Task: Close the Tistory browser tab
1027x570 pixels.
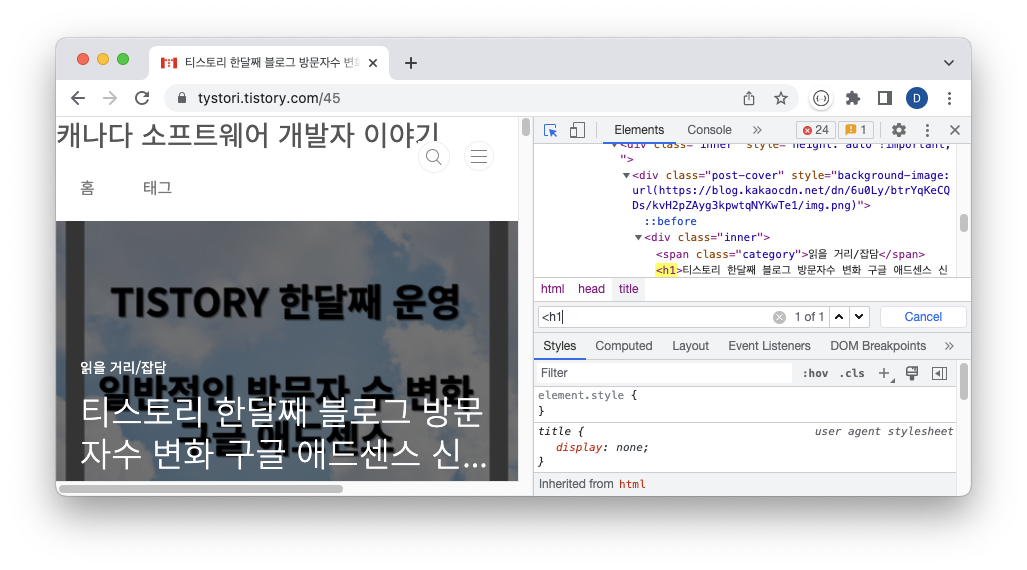Action: (x=373, y=63)
